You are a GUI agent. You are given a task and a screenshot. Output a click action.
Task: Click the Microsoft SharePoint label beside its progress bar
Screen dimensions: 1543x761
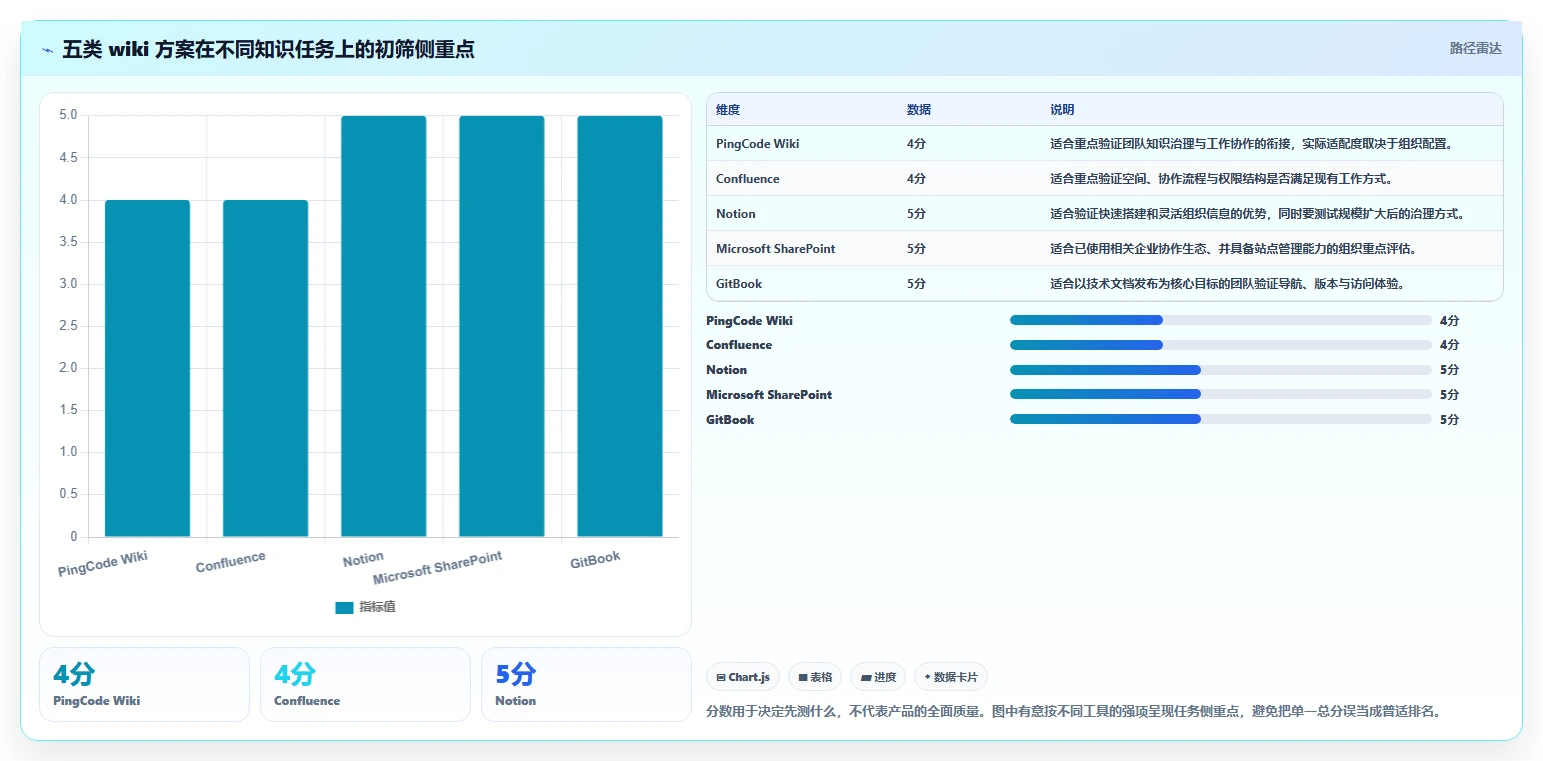[x=769, y=395]
